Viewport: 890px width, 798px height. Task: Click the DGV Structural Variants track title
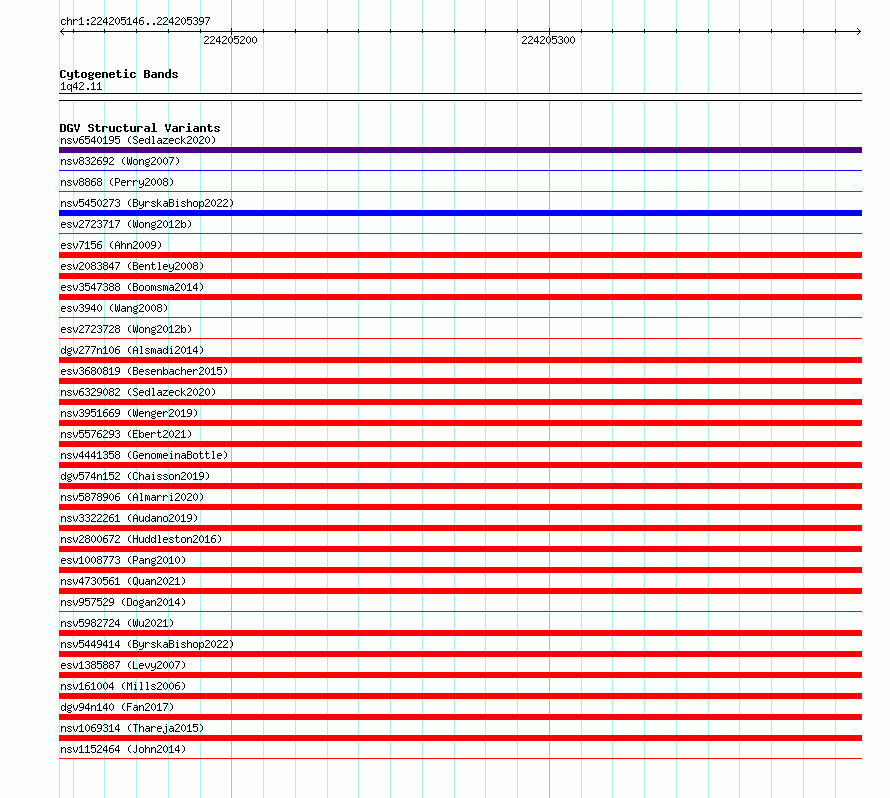(140, 128)
